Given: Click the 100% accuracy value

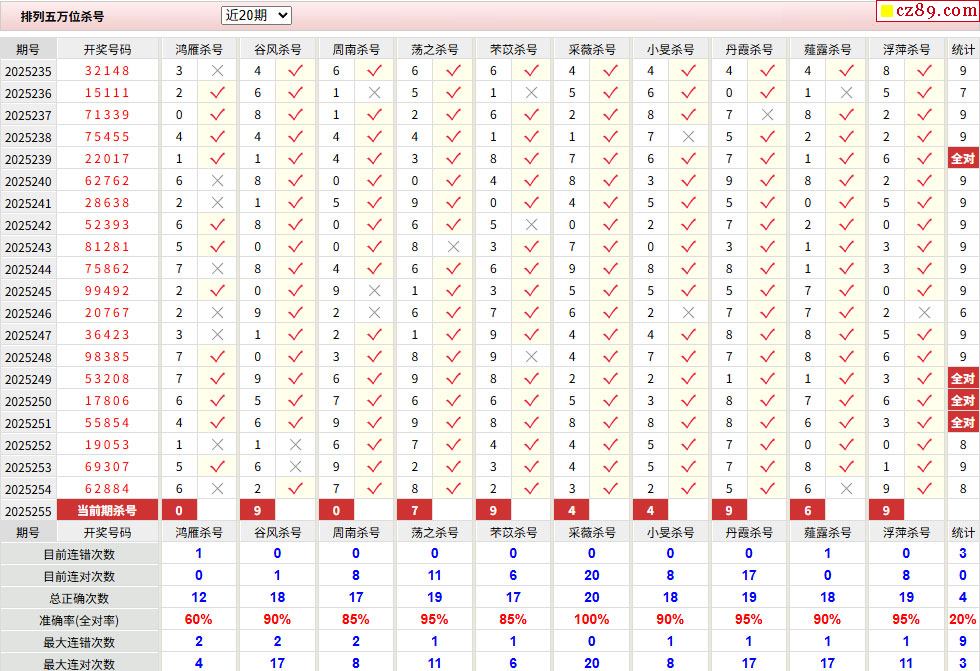Looking at the screenshot, I should coord(591,619).
